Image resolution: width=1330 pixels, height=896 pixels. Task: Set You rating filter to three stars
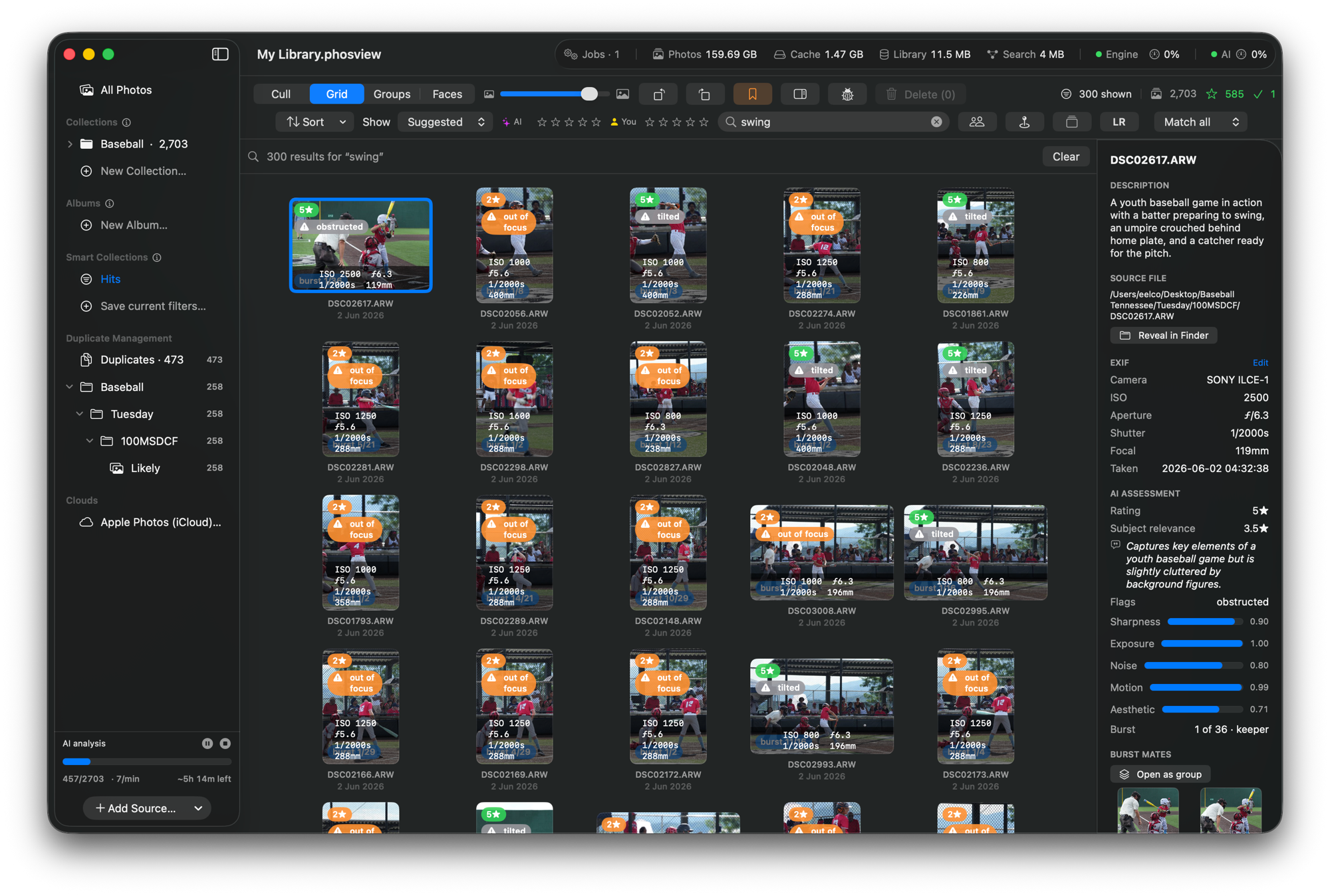click(677, 122)
